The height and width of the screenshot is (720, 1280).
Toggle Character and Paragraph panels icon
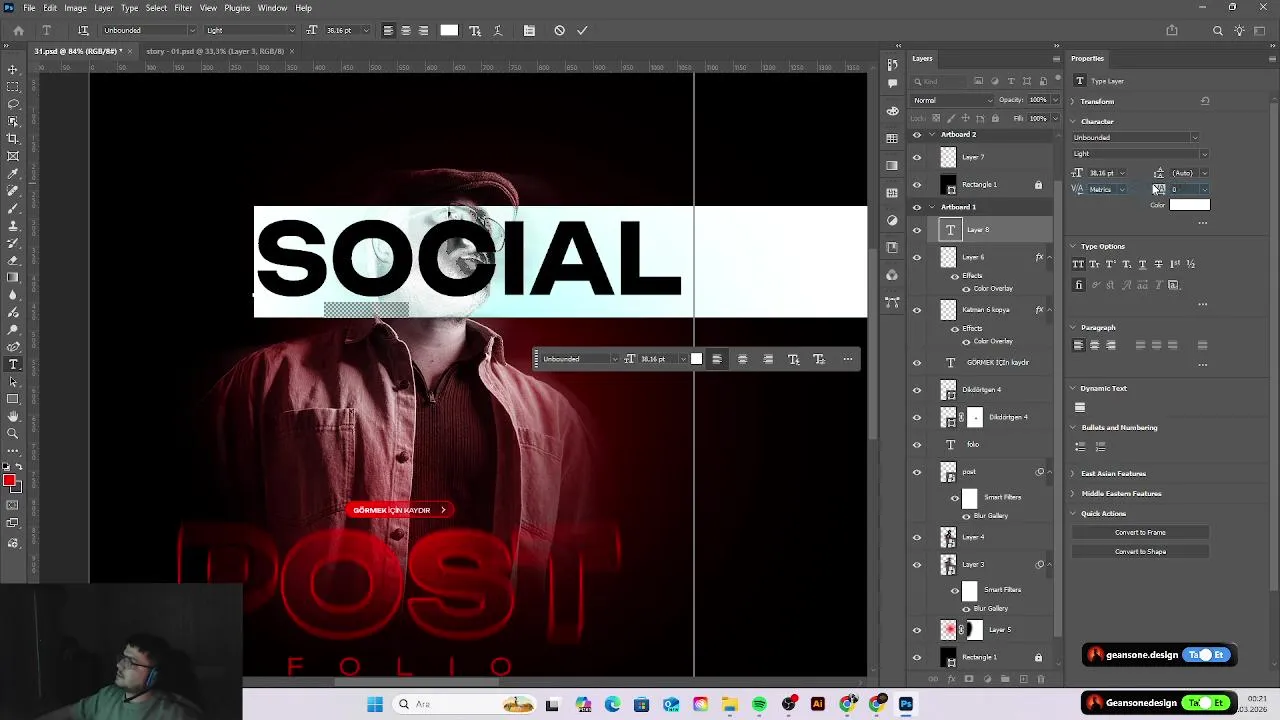tap(529, 30)
